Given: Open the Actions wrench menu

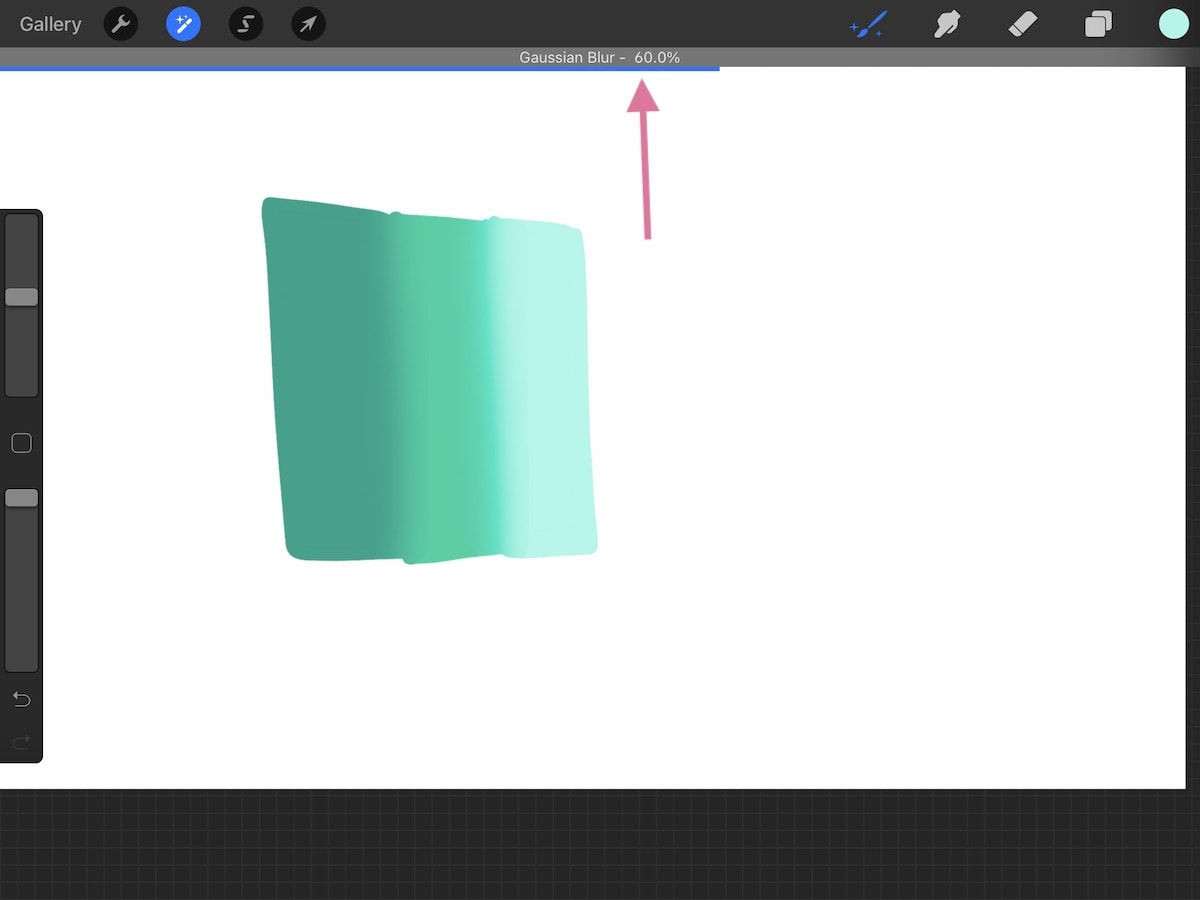Looking at the screenshot, I should click(x=121, y=24).
